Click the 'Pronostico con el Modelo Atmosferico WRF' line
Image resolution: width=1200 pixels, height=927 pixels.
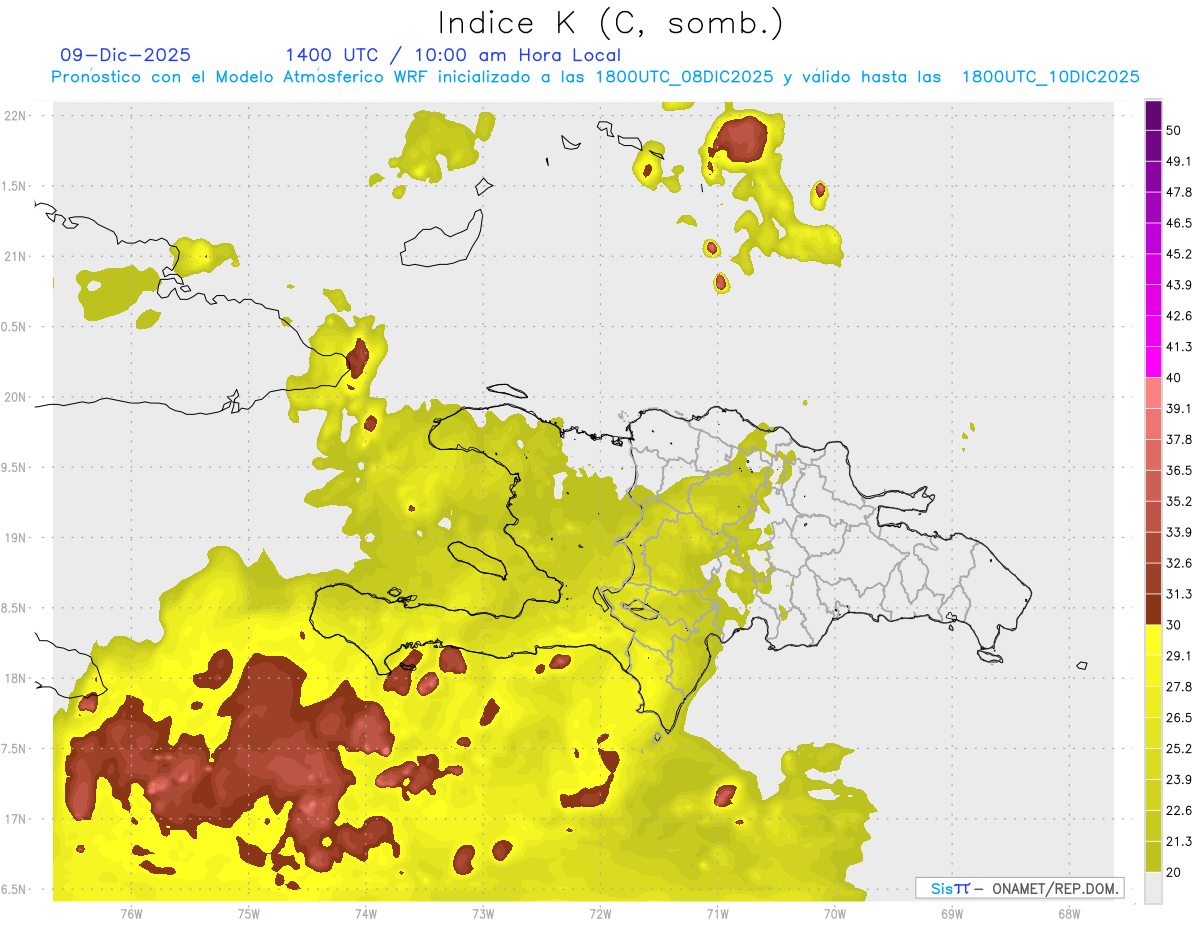coord(596,76)
